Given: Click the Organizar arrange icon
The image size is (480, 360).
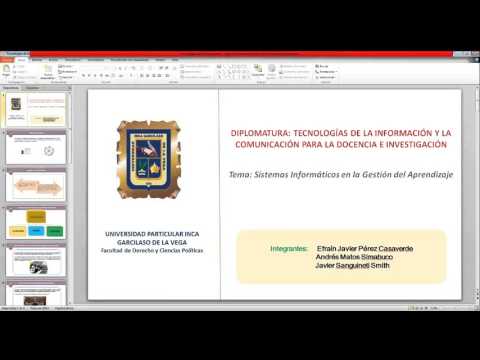Looking at the screenshot, I should point(258,71).
